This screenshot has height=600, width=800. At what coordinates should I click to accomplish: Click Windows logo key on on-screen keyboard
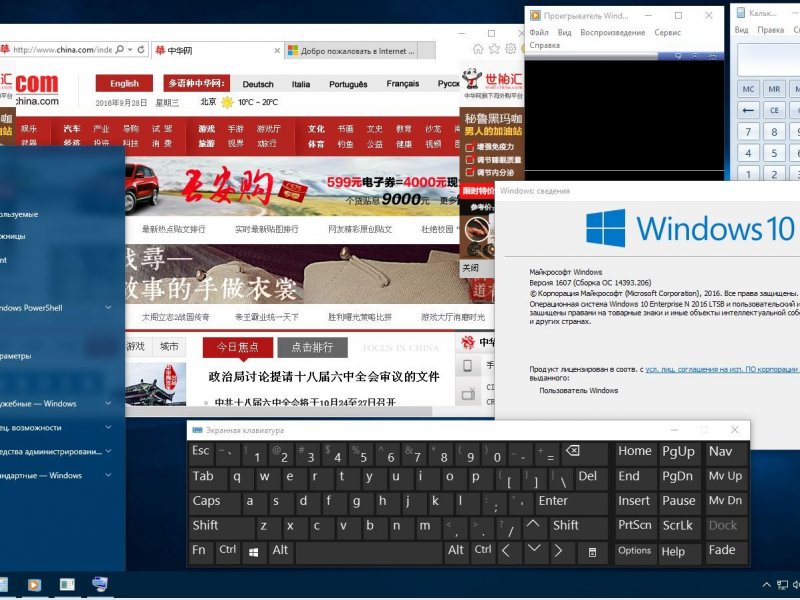pyautogui.click(x=254, y=552)
